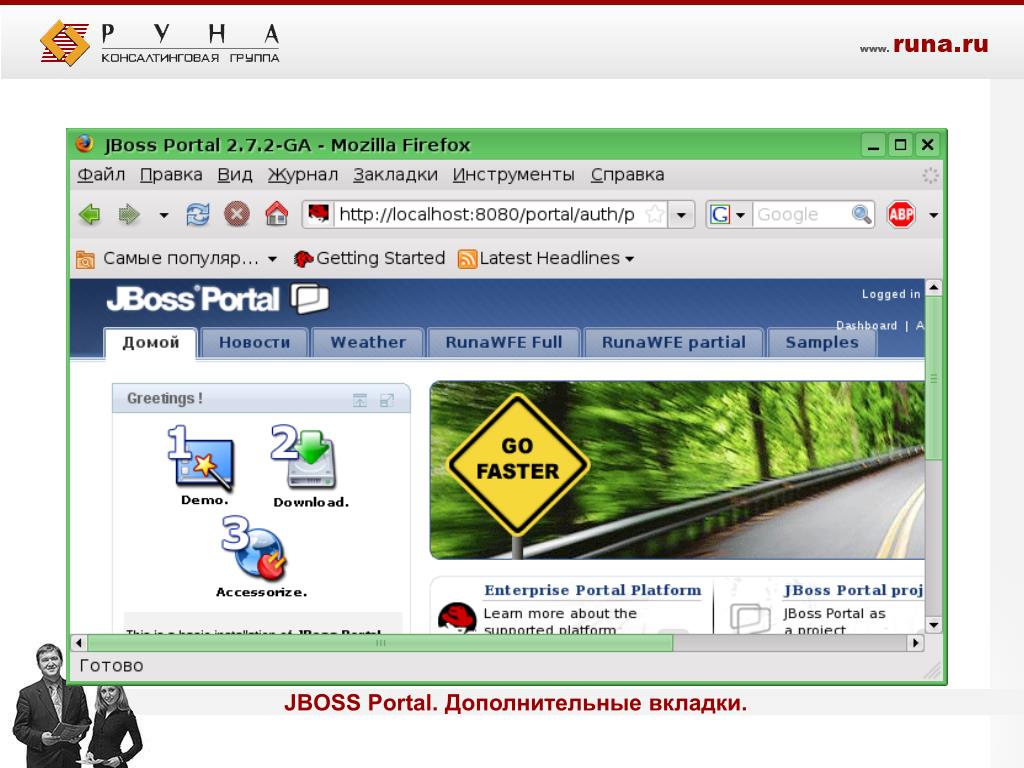
Task: Open the Google search engine selector
Action: [x=728, y=214]
